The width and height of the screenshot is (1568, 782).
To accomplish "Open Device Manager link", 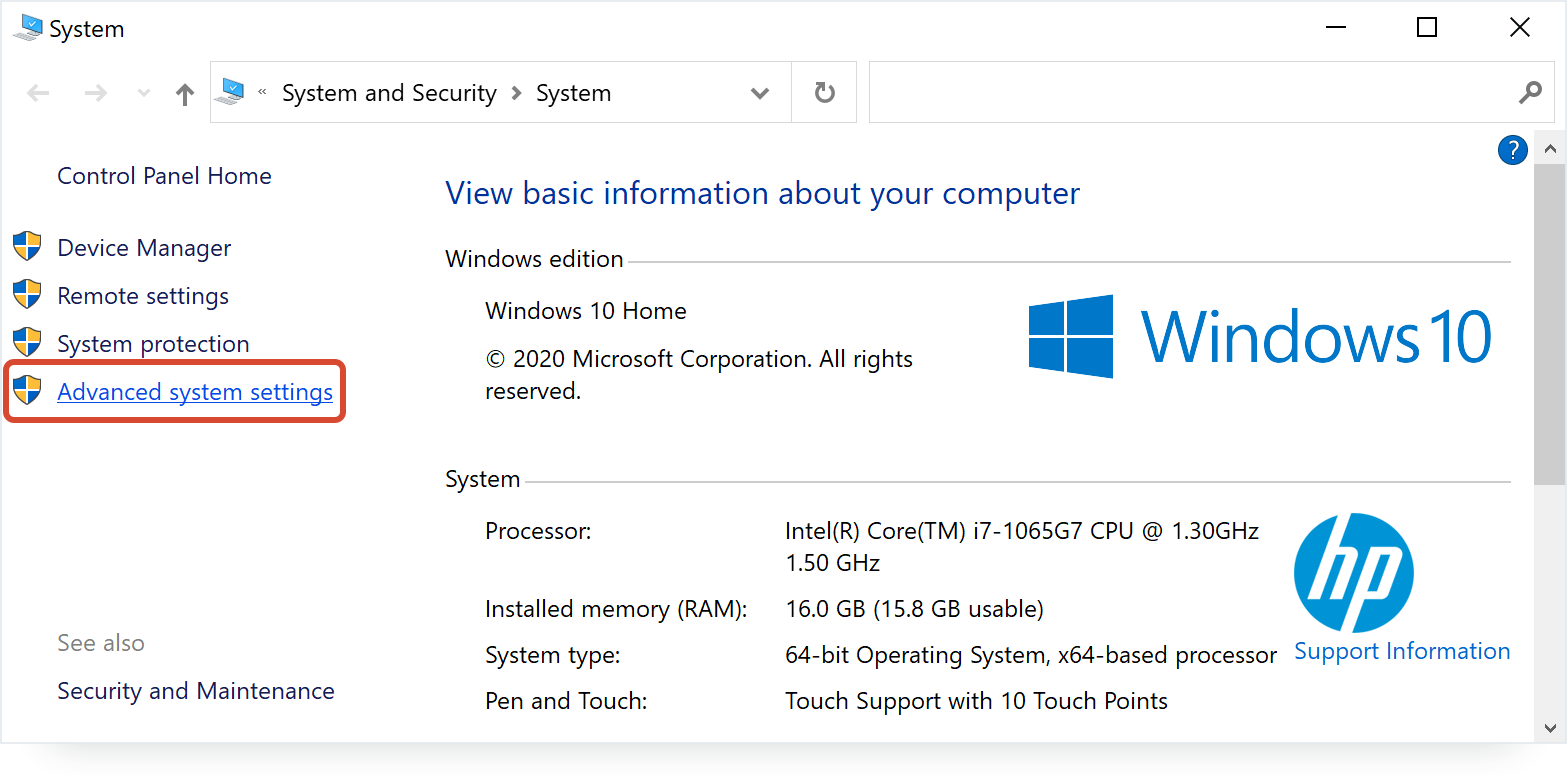I will tap(144, 248).
